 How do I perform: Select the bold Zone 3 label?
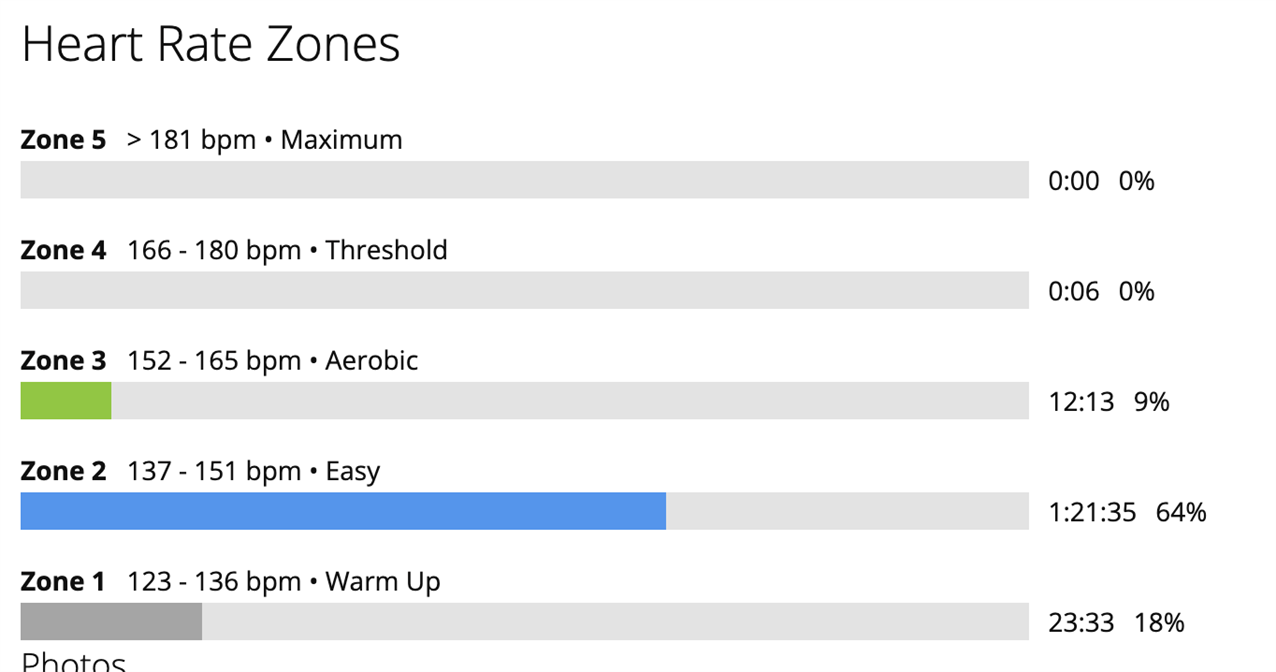(x=63, y=361)
